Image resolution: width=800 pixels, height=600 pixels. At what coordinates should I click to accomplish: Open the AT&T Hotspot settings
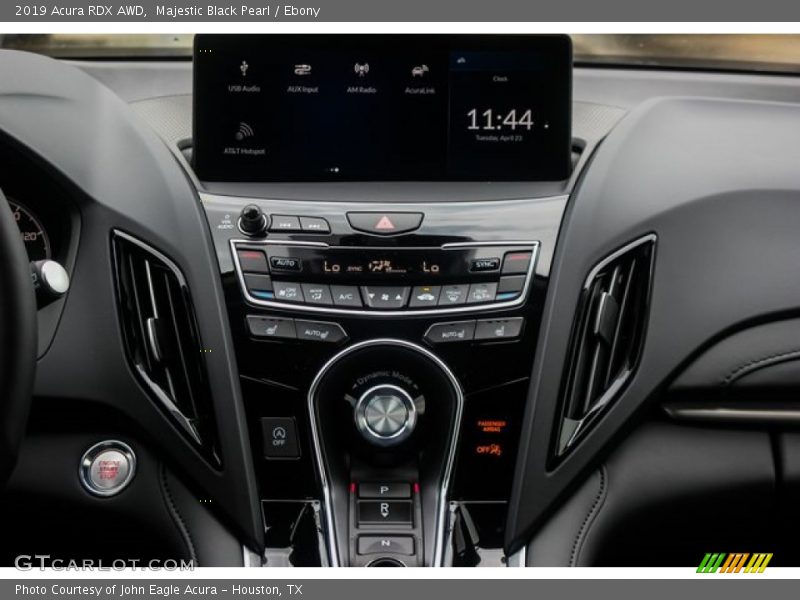pyautogui.click(x=243, y=137)
